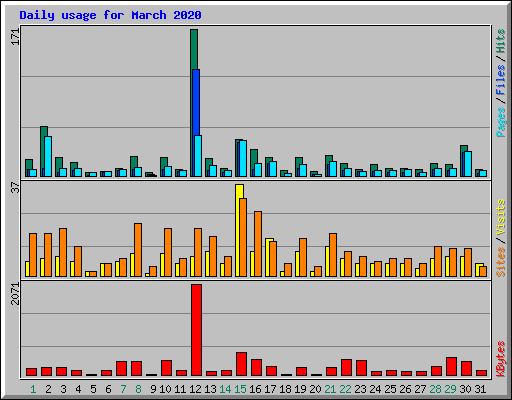512x400 pixels.
Task: Click day label '7' on the axis
Action: 123,389
